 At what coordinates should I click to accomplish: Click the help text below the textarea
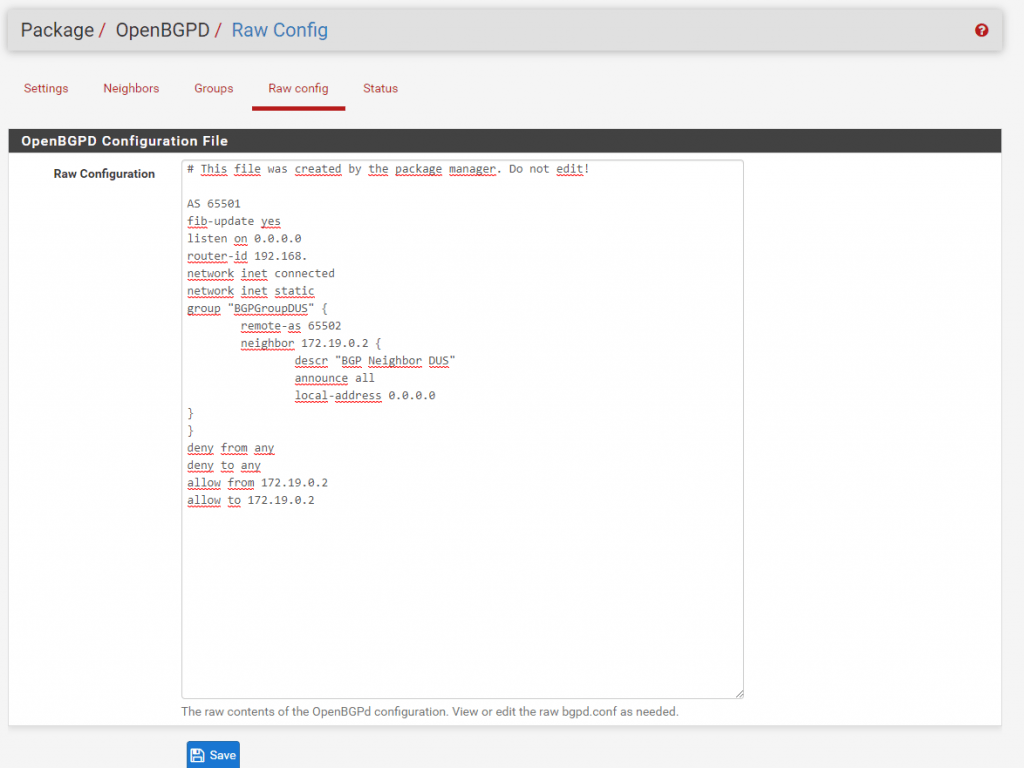(x=430, y=712)
